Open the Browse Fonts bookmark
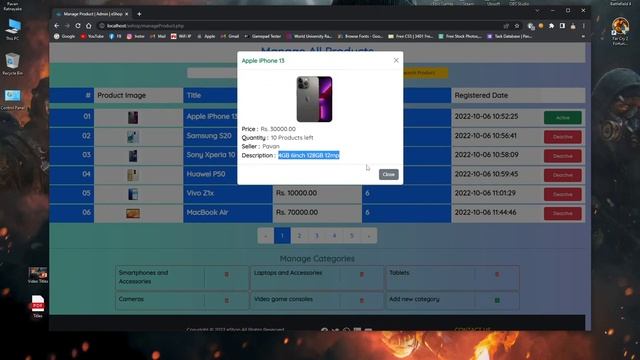Screen dimensions: 640x360 pos(360,36)
